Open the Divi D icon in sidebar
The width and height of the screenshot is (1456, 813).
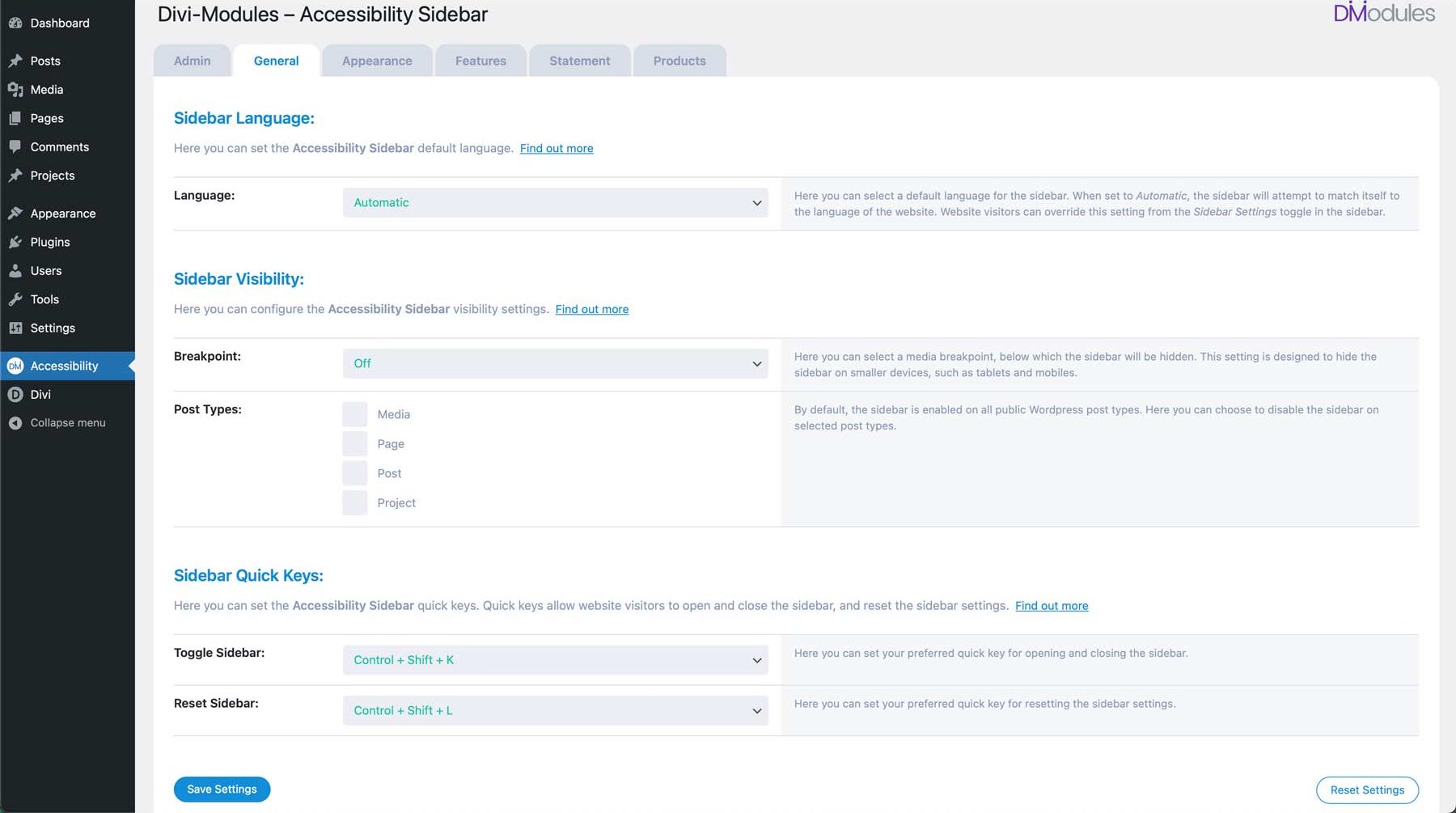tap(16, 394)
